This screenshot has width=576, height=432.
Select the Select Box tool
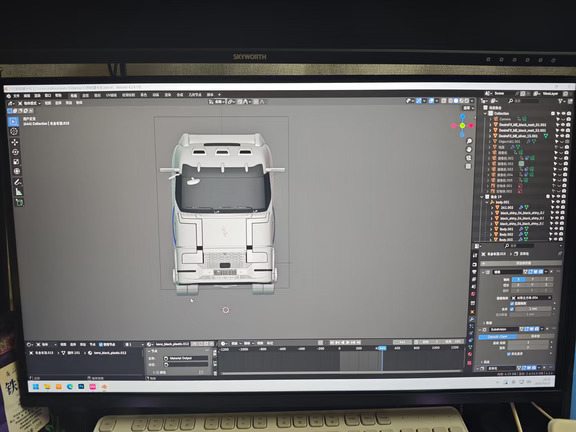13,121
